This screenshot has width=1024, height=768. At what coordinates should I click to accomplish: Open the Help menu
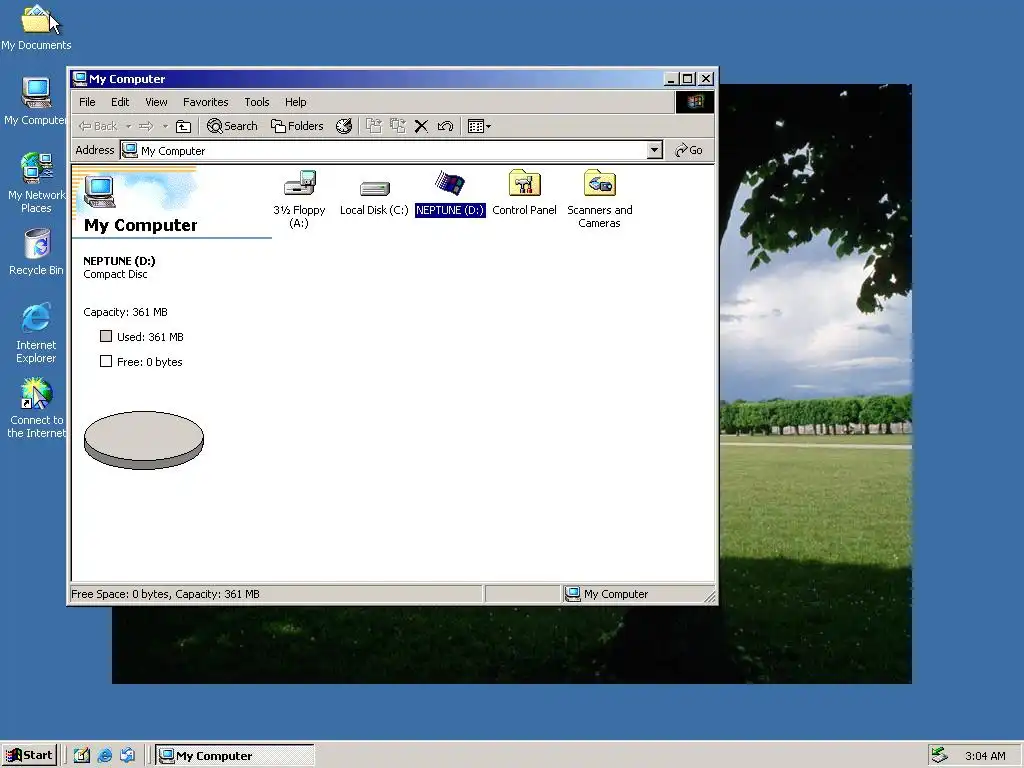point(295,102)
